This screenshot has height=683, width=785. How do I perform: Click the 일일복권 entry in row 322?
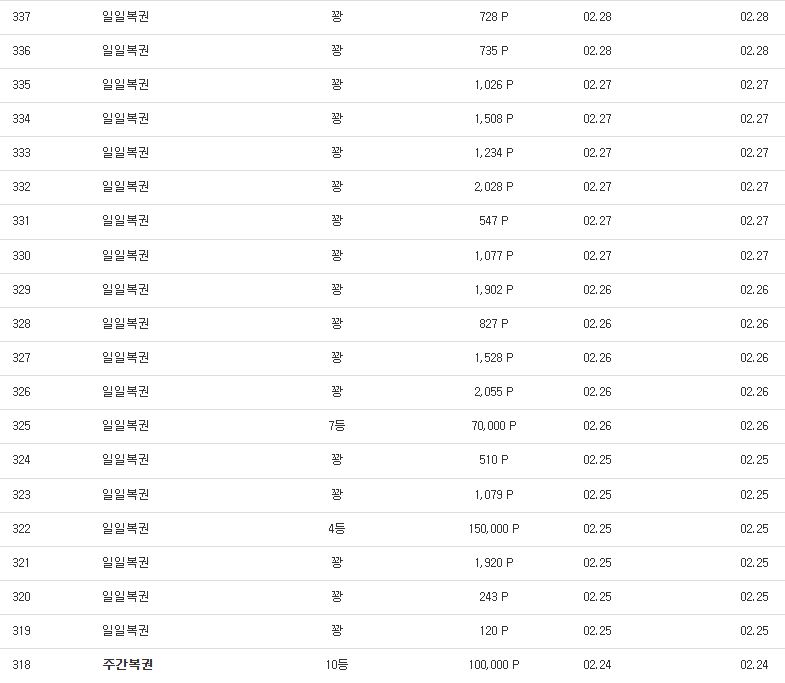(125, 528)
